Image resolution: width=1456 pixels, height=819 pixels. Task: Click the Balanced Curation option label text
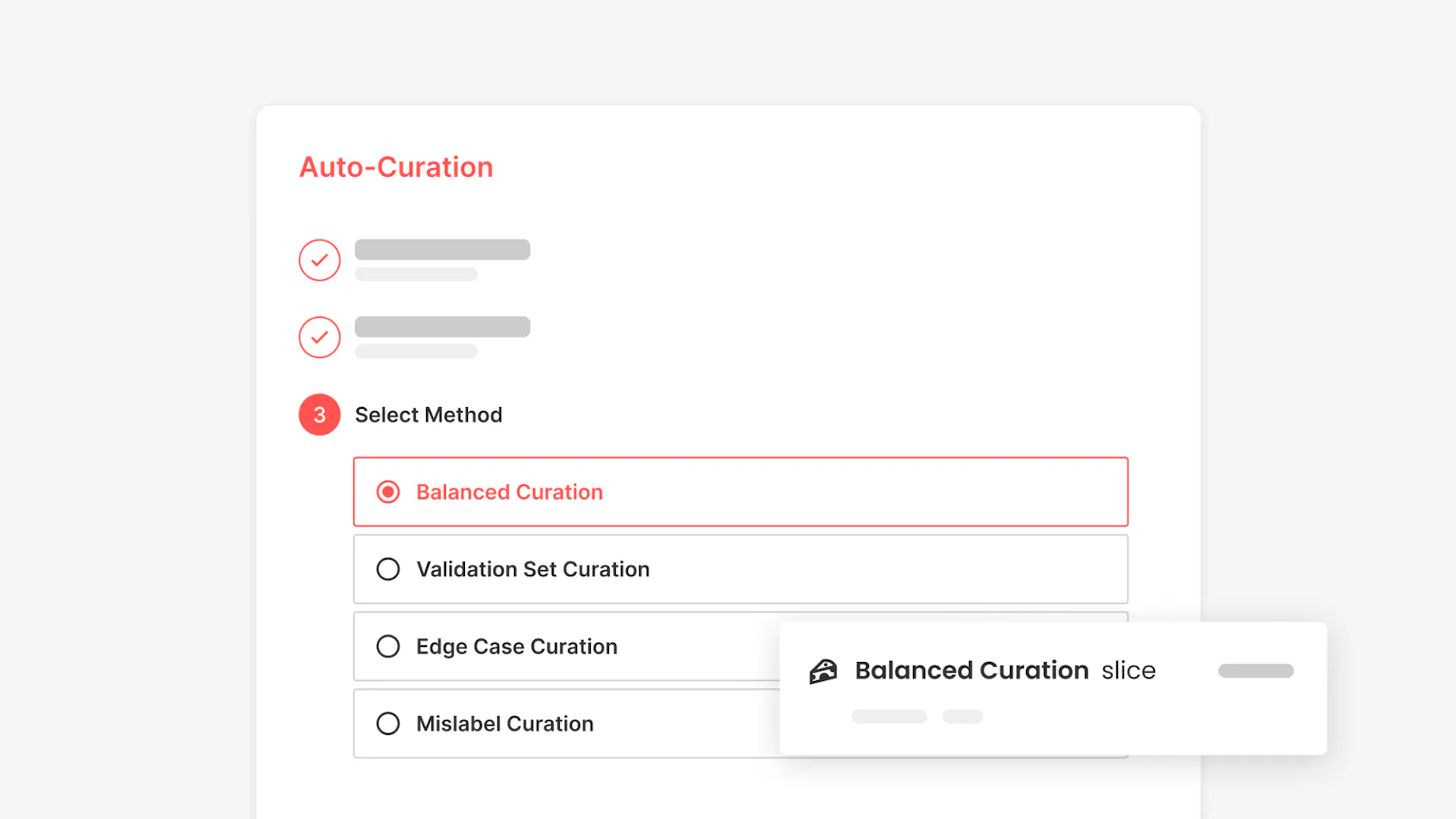point(510,492)
